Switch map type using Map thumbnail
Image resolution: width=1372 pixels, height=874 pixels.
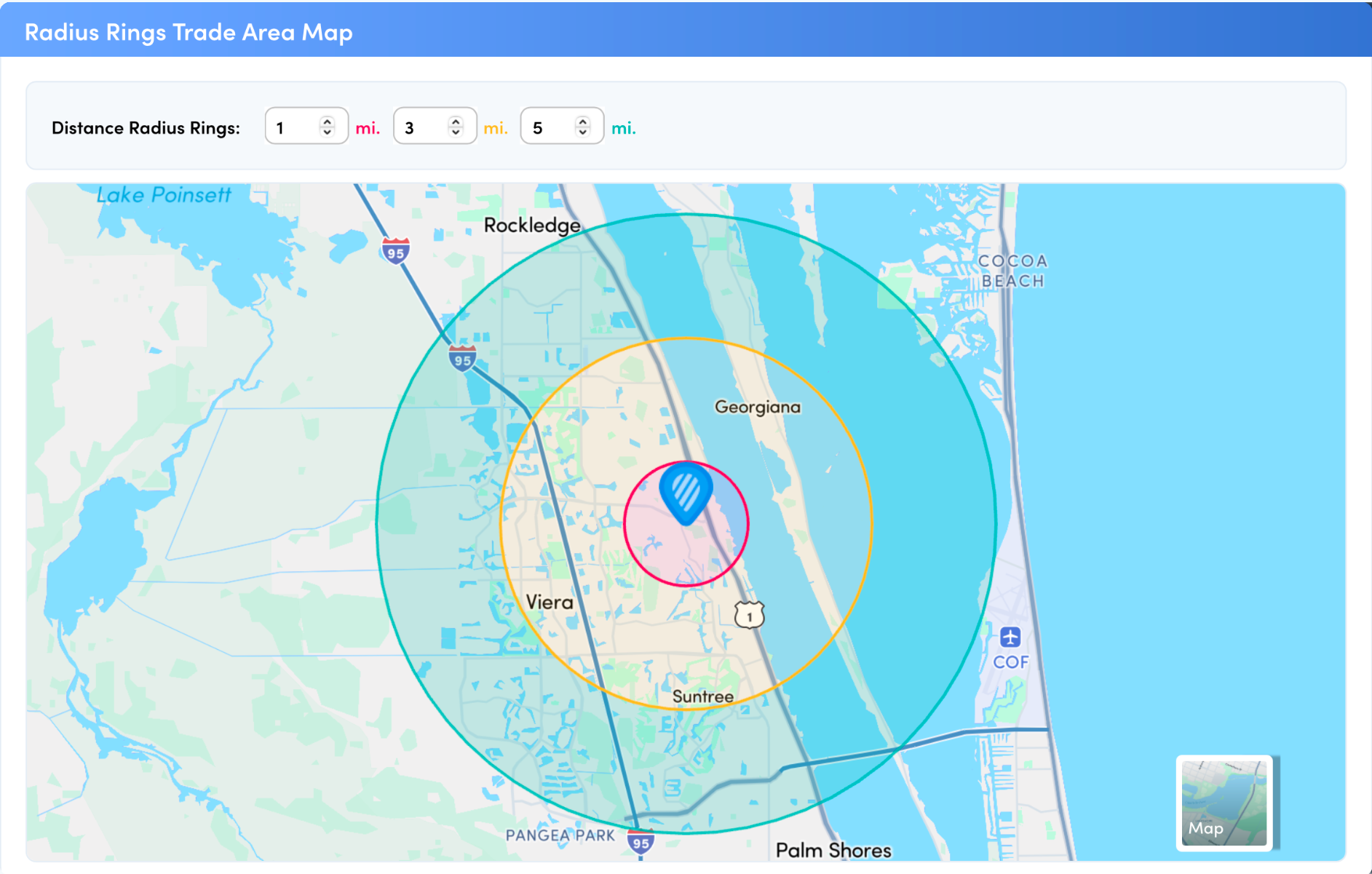1224,803
